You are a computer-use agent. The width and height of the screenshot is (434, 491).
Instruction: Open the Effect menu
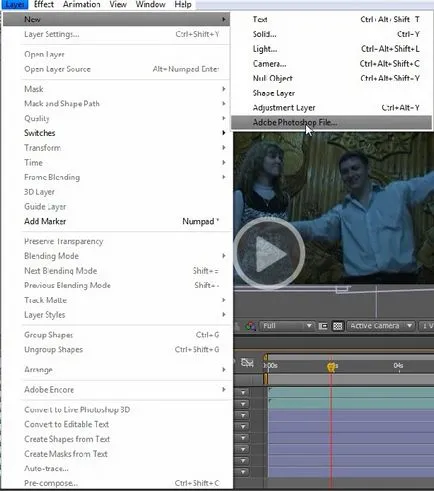[44, 5]
